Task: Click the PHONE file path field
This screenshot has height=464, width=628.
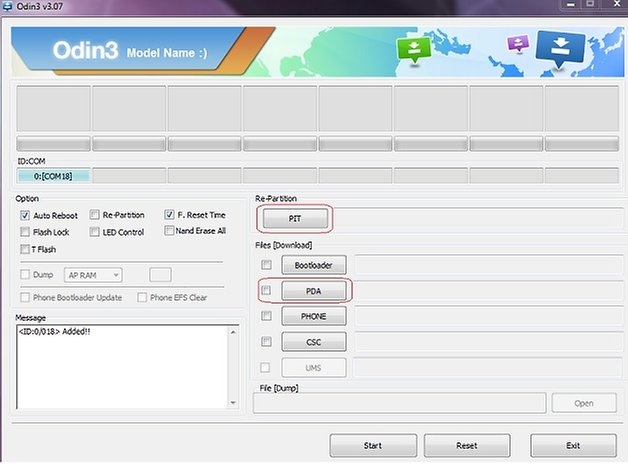Action: tap(489, 316)
